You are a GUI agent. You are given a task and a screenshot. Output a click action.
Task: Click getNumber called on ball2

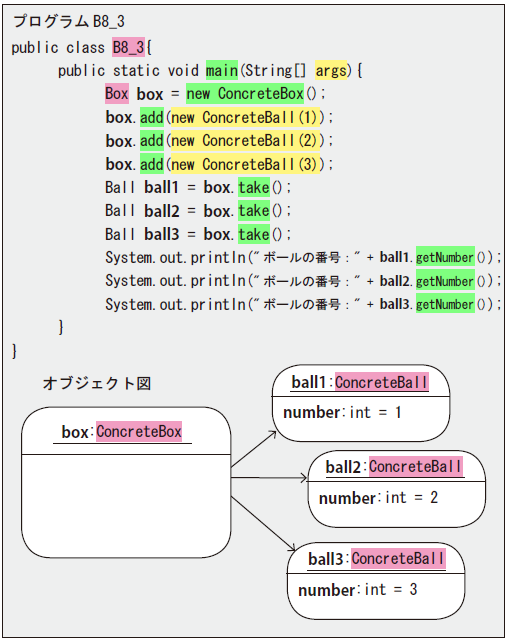[445, 281]
